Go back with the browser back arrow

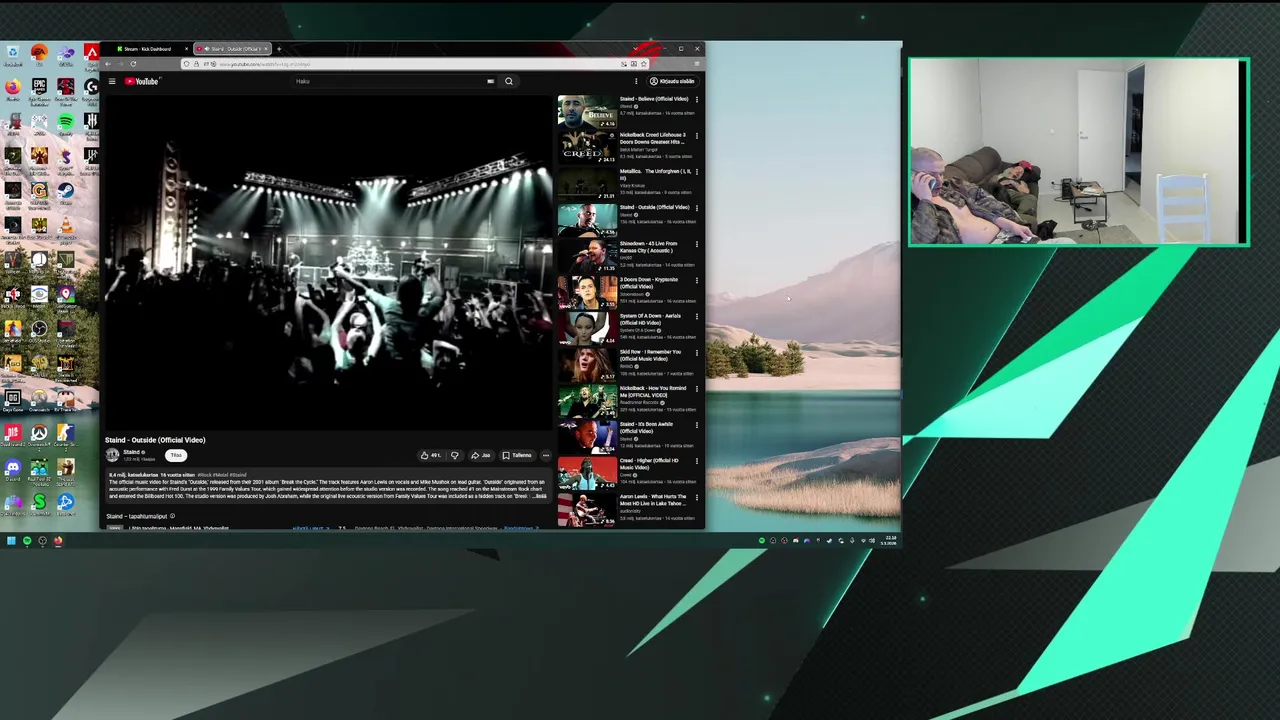click(108, 64)
